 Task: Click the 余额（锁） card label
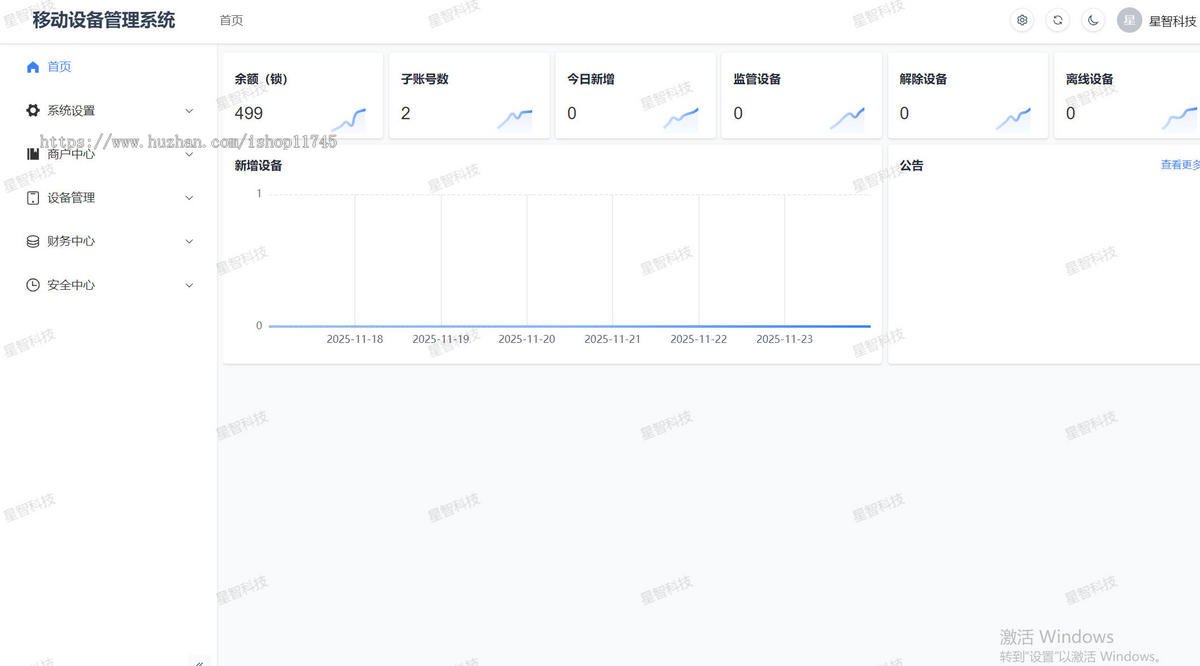point(261,79)
